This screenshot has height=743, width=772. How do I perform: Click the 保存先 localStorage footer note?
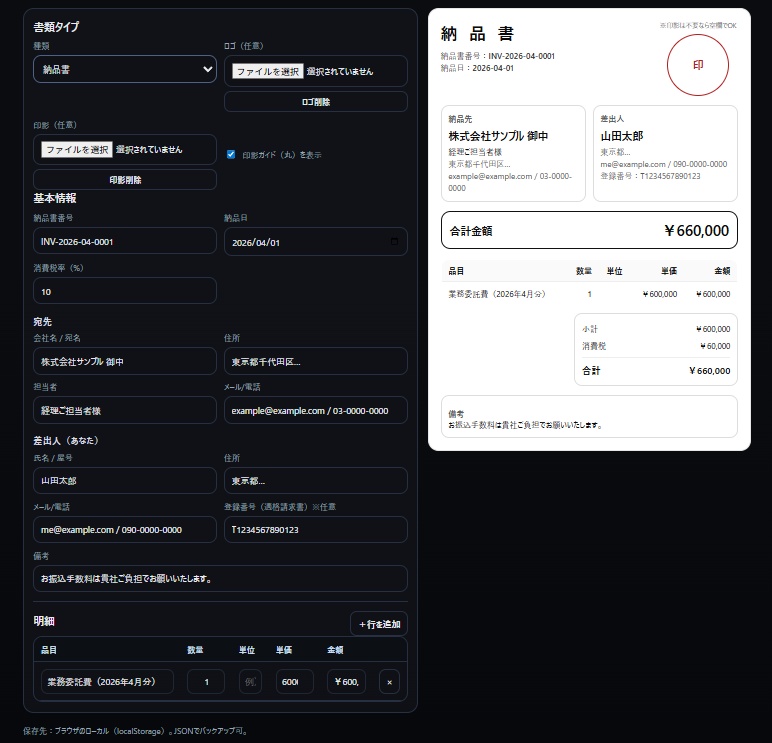point(136,731)
